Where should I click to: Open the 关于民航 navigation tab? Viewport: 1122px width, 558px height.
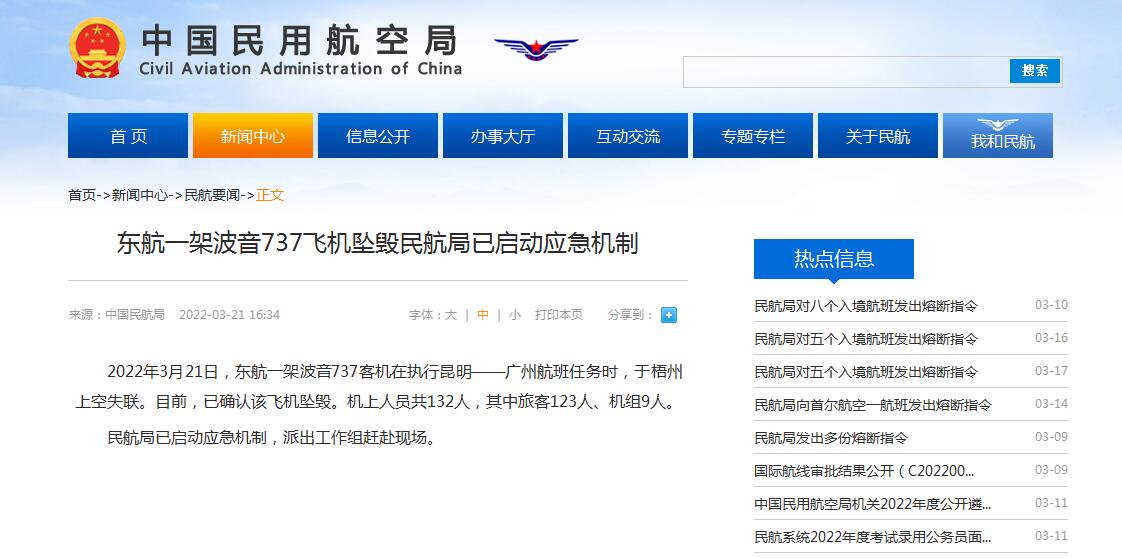point(877,136)
